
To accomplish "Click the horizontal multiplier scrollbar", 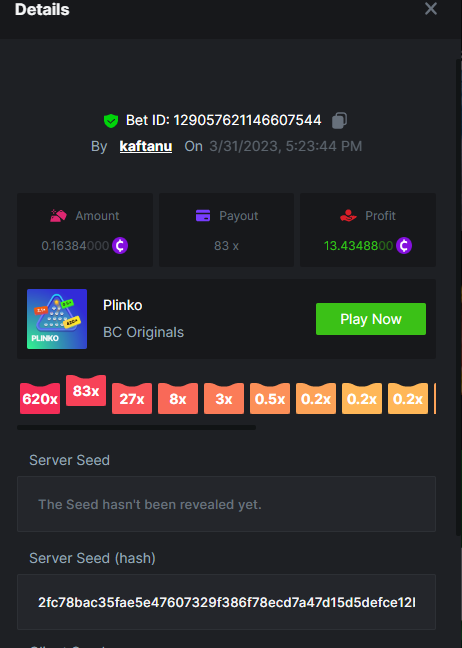I will pos(136,427).
